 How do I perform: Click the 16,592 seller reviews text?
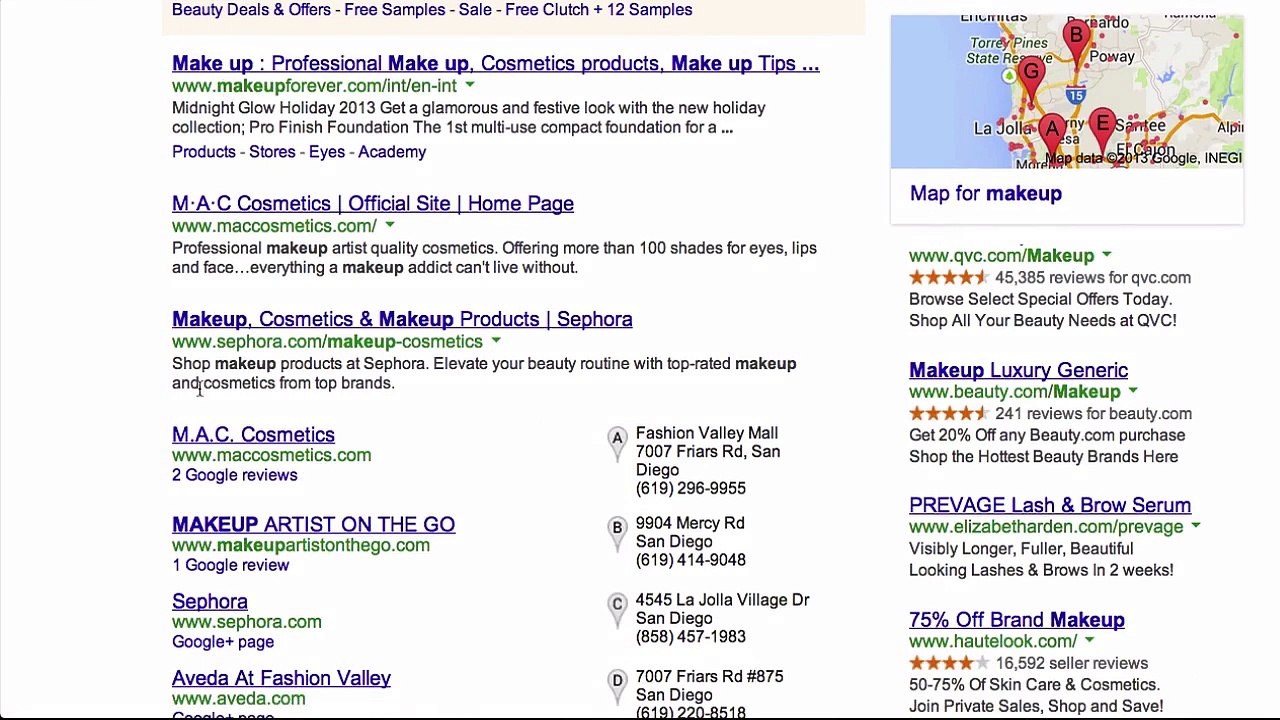pyautogui.click(x=1071, y=663)
